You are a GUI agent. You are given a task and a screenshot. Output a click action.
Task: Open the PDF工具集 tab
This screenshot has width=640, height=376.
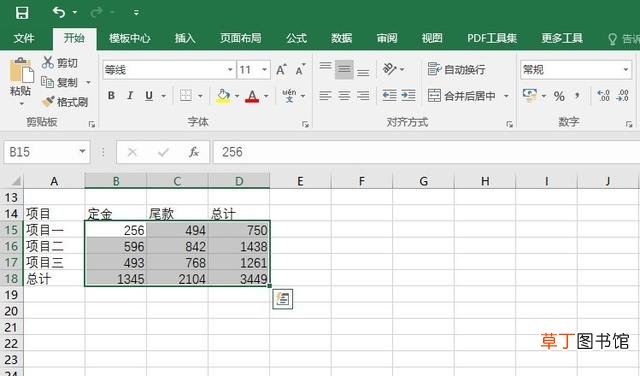click(492, 38)
